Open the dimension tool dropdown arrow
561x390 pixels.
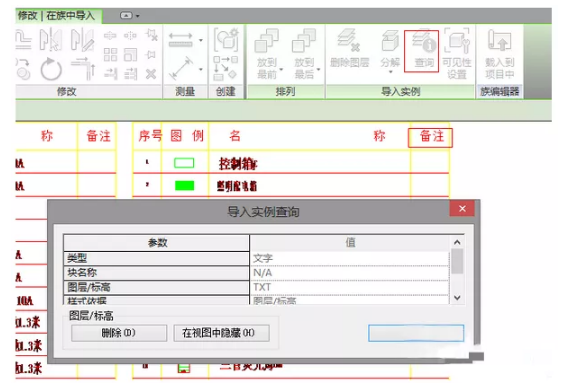pyautogui.click(x=201, y=69)
